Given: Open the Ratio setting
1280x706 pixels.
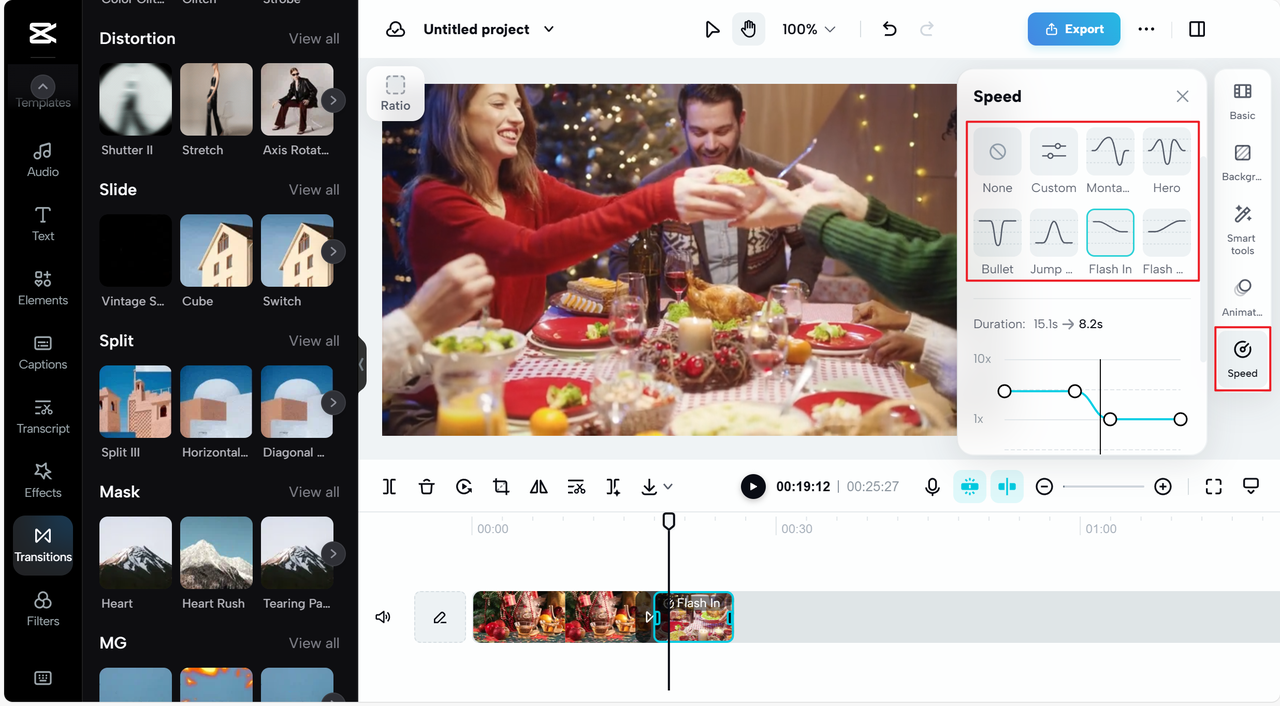Looking at the screenshot, I should point(395,93).
